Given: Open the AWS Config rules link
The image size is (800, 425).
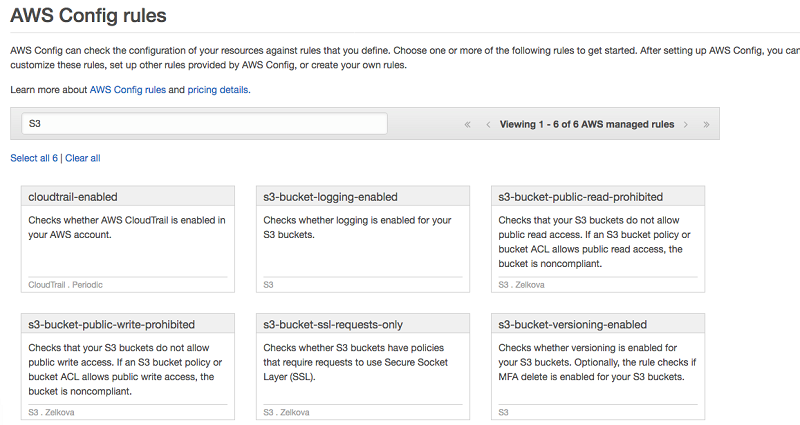Looking at the screenshot, I should 127,89.
